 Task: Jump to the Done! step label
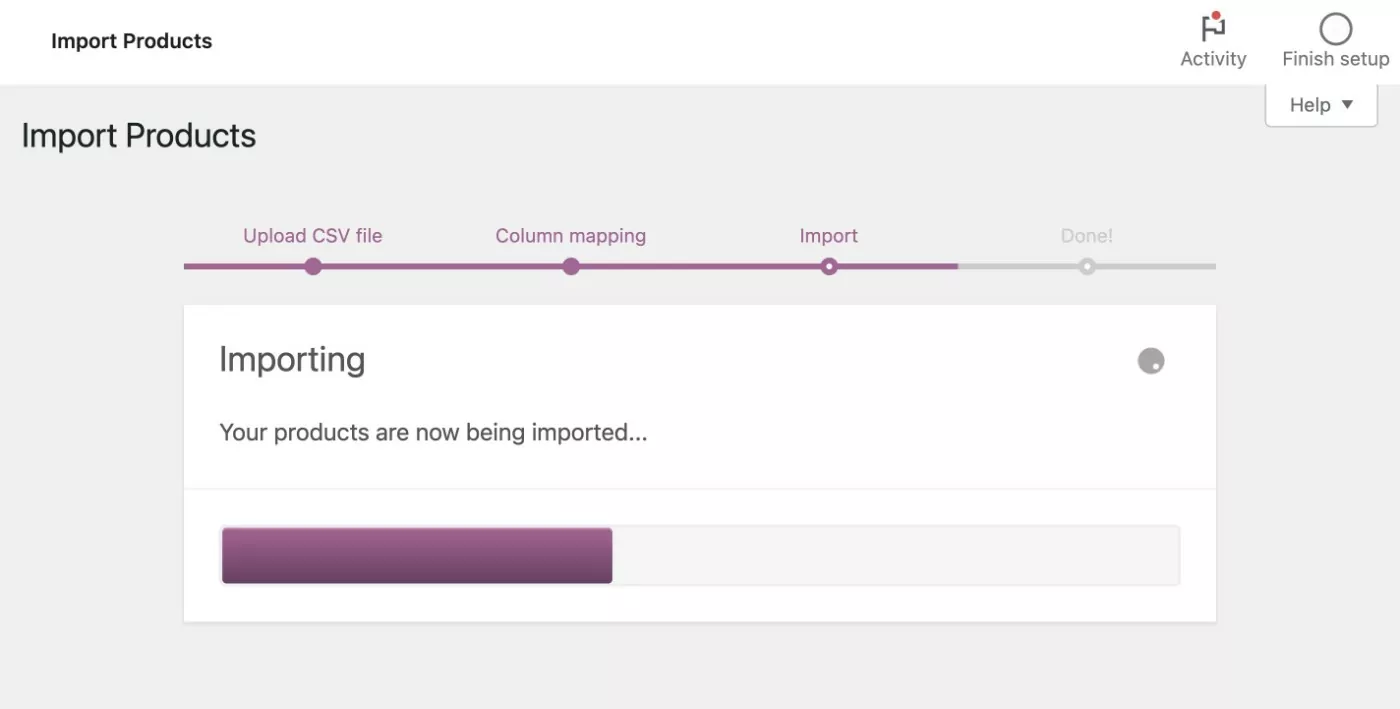1087,236
